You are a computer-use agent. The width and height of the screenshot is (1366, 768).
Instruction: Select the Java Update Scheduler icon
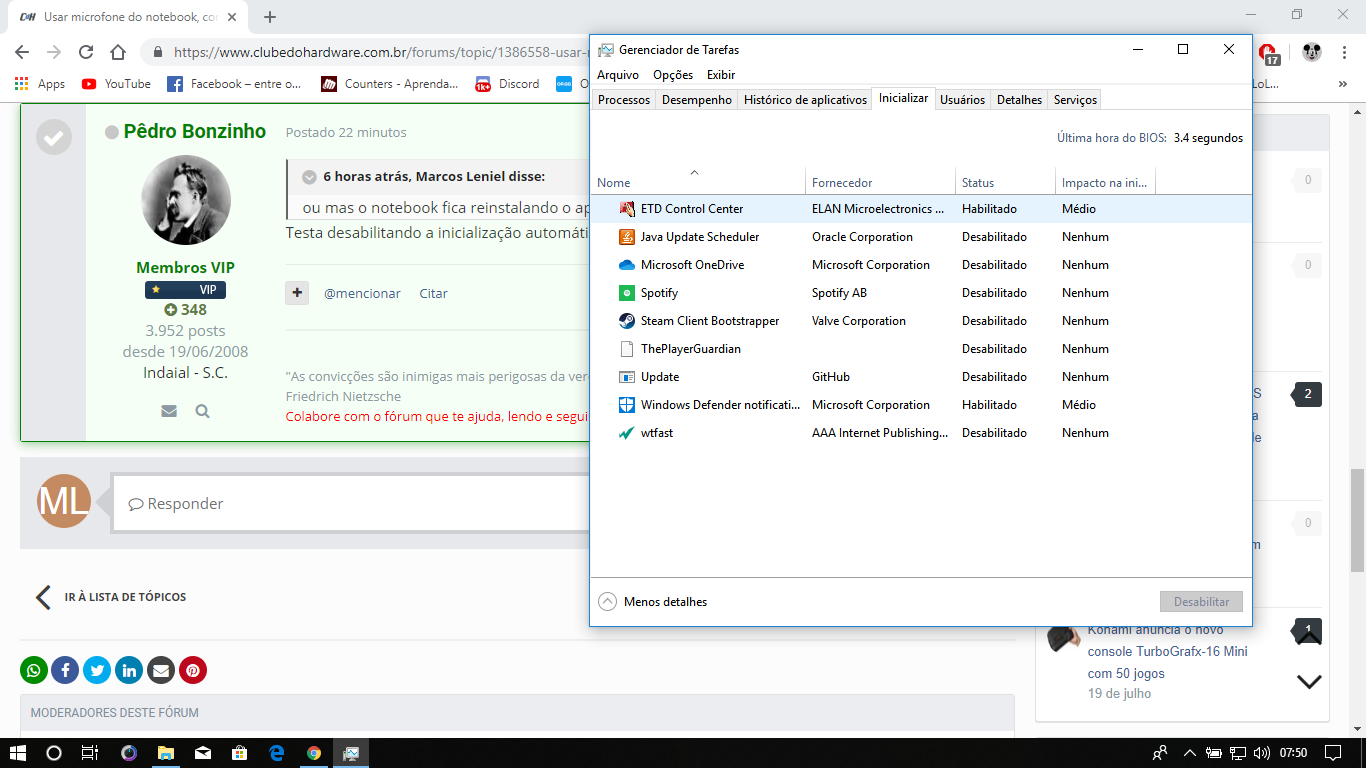[x=627, y=237]
